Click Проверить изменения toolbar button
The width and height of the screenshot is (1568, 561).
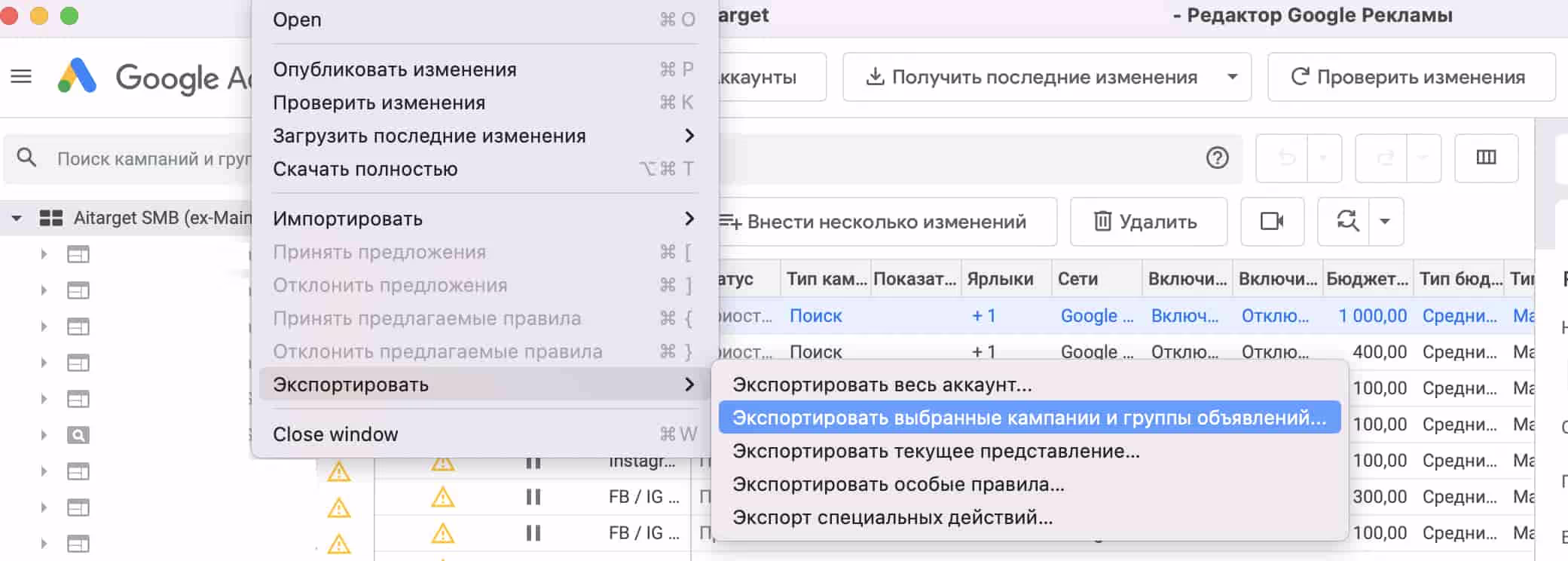click(1411, 77)
